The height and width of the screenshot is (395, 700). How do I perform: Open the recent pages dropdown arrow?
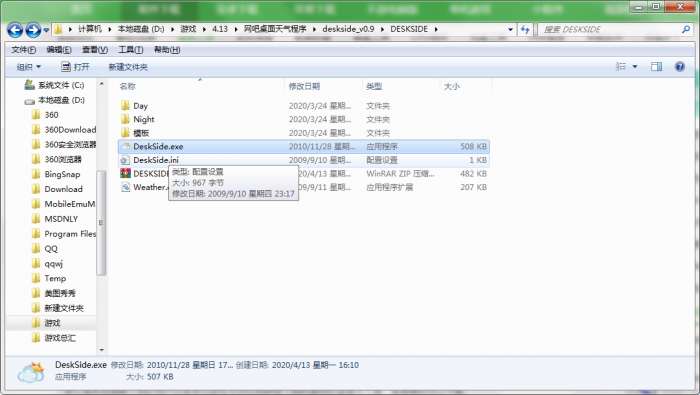[46, 30]
